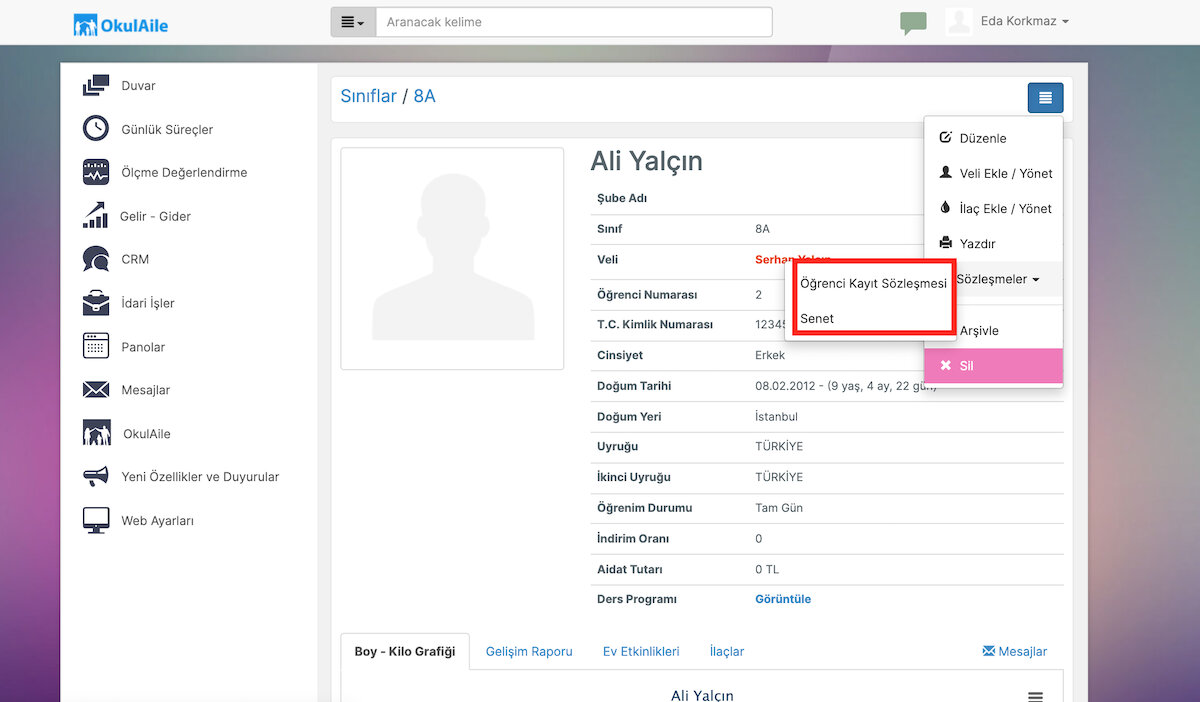Open the Ev Etkinlikleri tab

641,651
